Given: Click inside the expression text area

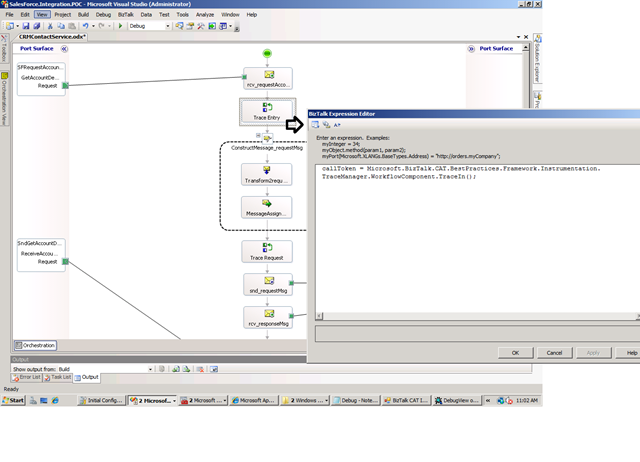Looking at the screenshot, I should (x=478, y=239).
